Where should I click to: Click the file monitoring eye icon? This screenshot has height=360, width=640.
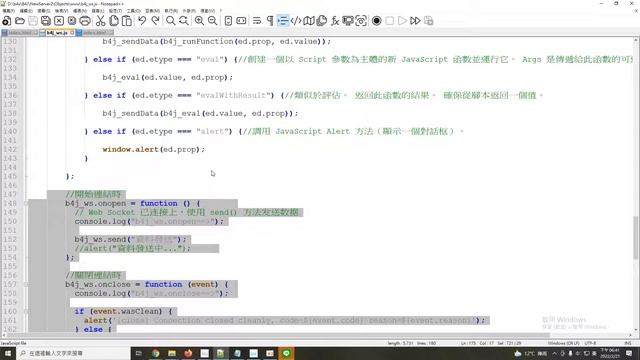pyautogui.click(x=361, y=21)
